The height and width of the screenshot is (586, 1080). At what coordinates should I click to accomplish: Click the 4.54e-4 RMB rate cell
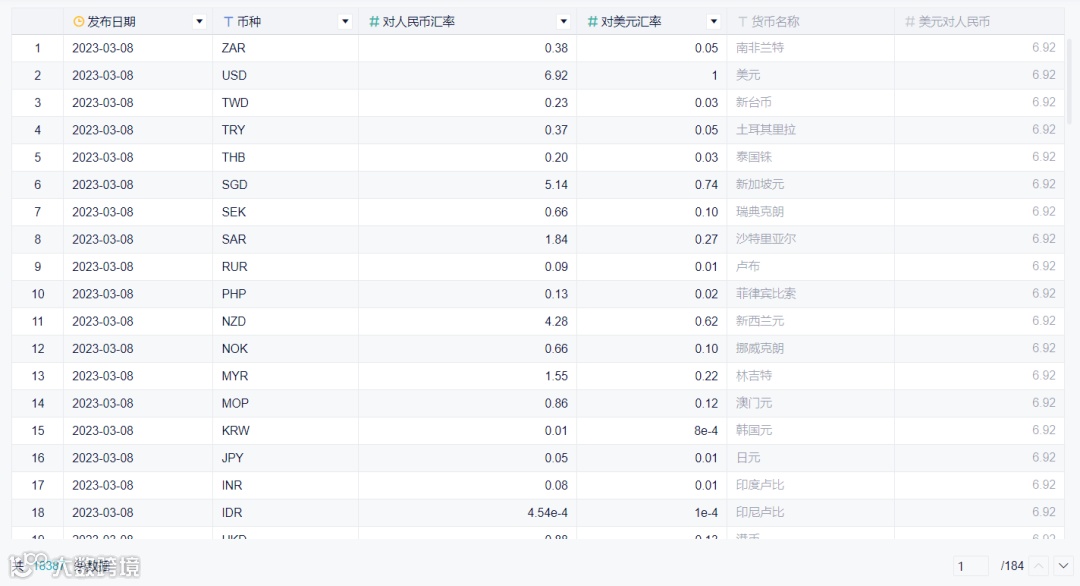[467, 512]
